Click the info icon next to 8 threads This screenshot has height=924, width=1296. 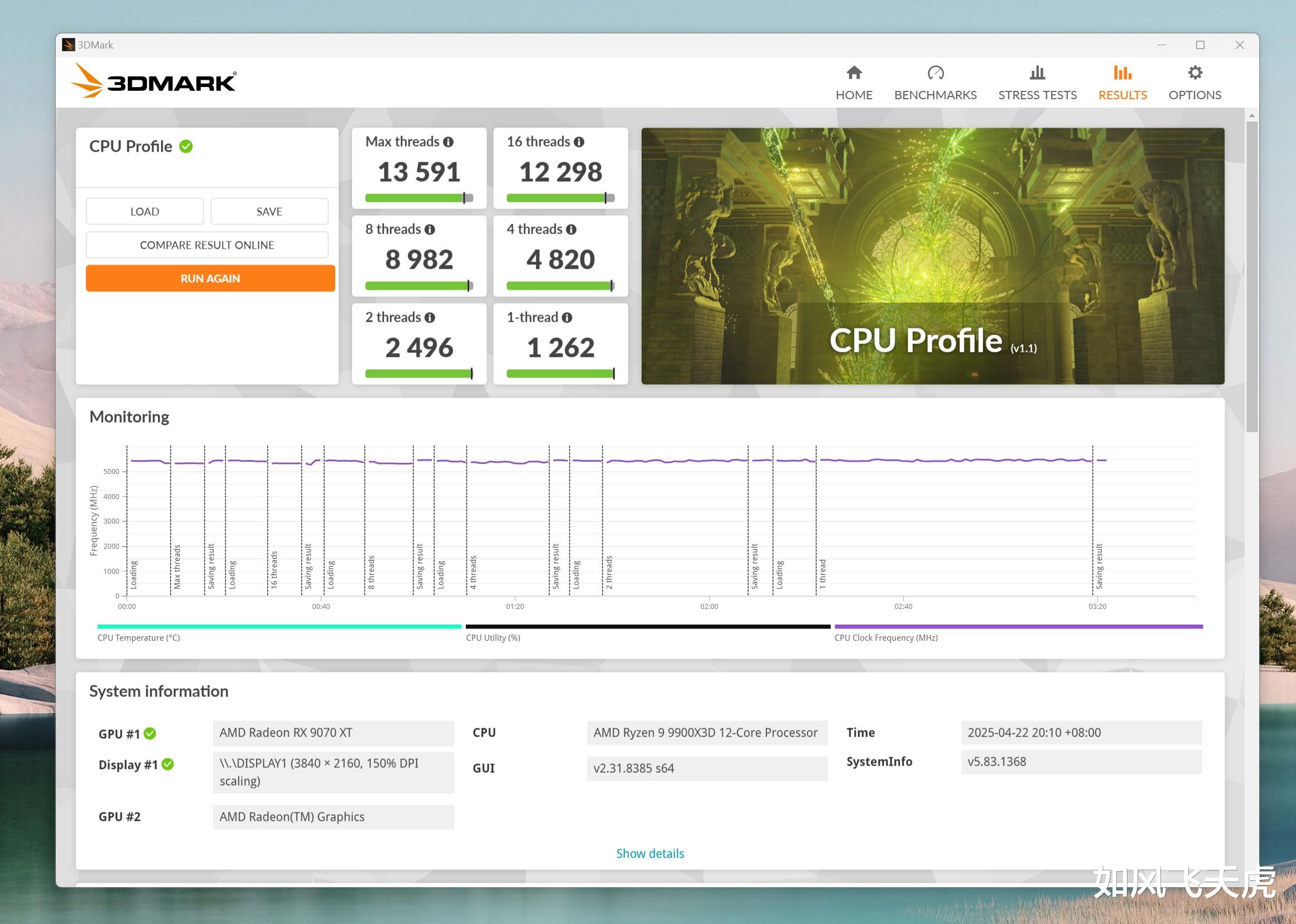430,230
